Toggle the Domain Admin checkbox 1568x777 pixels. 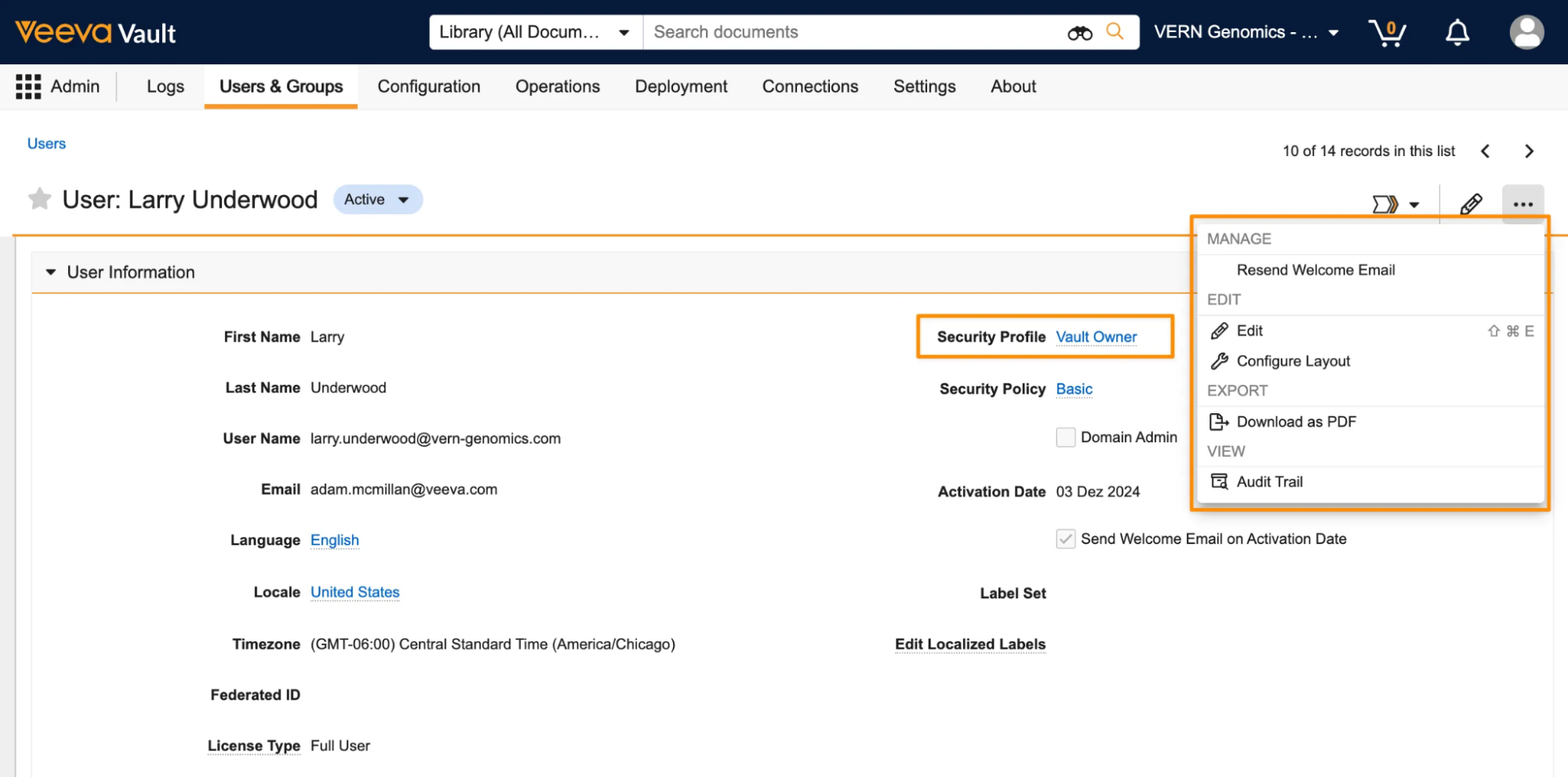point(1065,438)
